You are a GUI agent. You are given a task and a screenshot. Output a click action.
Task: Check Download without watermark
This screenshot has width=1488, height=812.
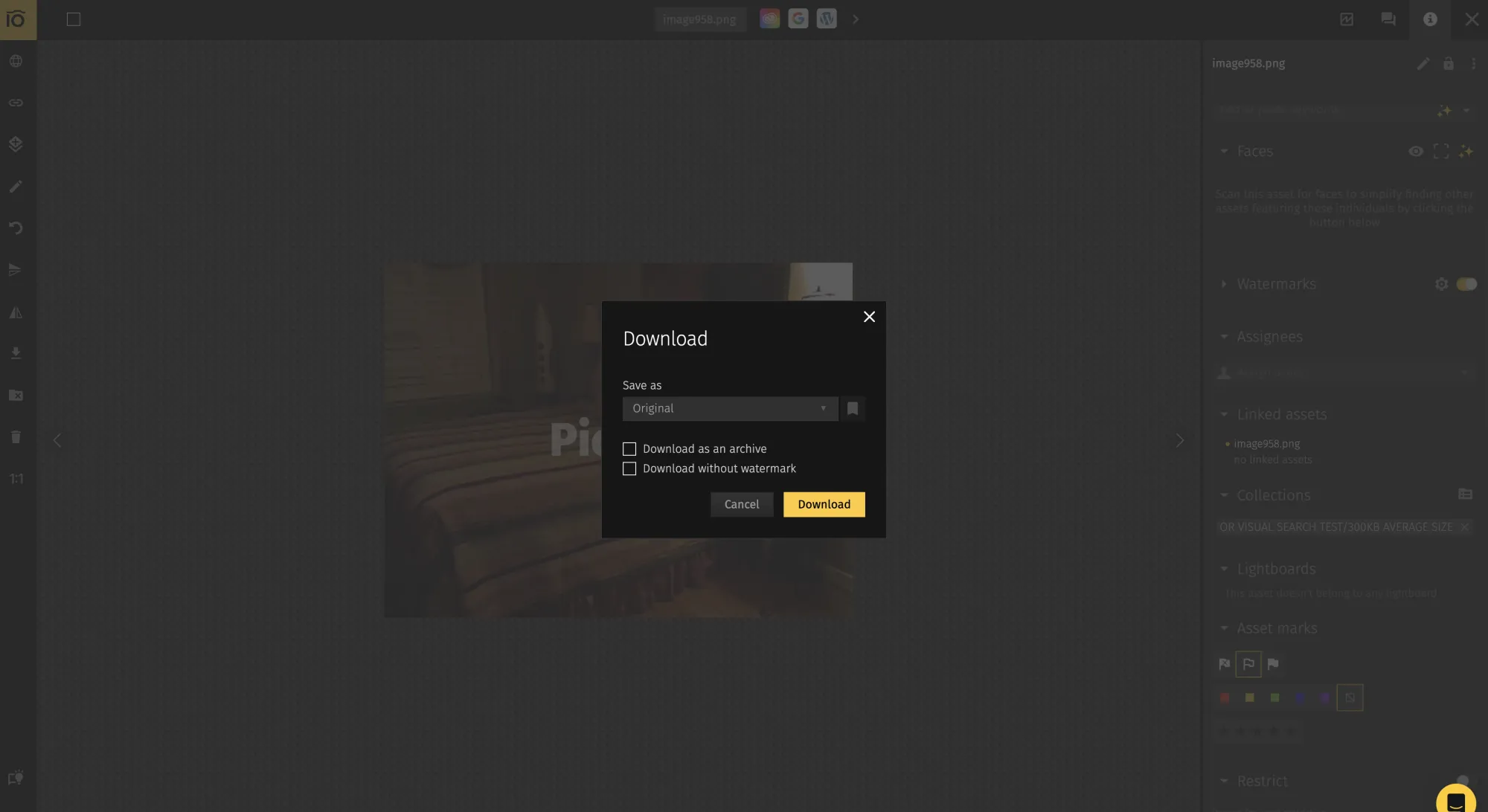629,469
